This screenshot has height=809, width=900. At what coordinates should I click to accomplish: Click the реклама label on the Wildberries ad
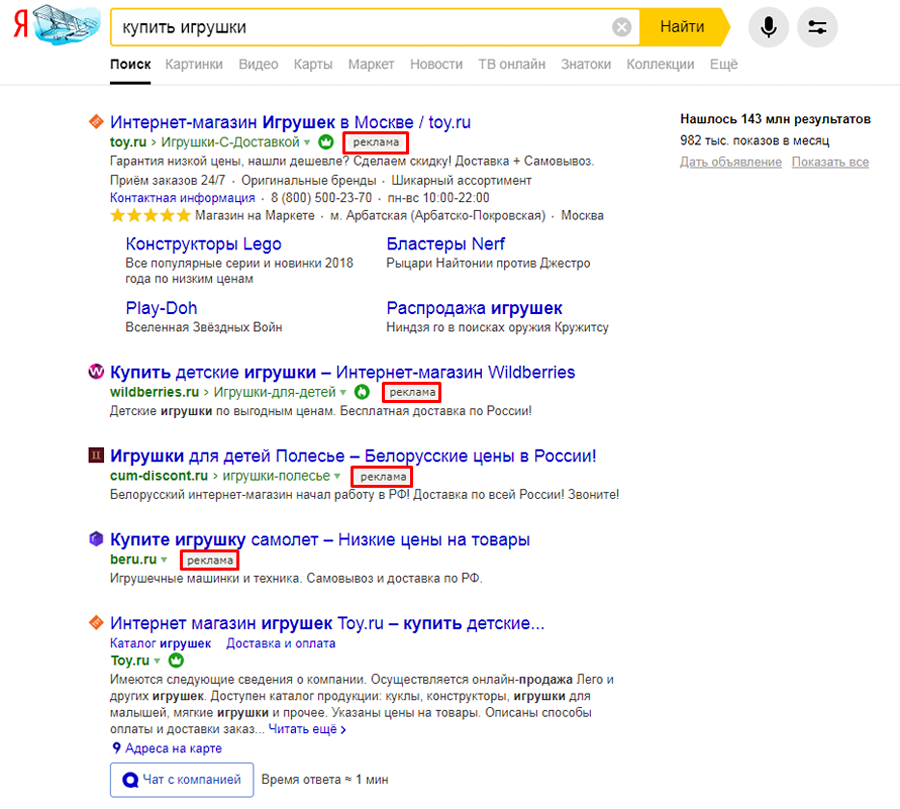pos(412,392)
